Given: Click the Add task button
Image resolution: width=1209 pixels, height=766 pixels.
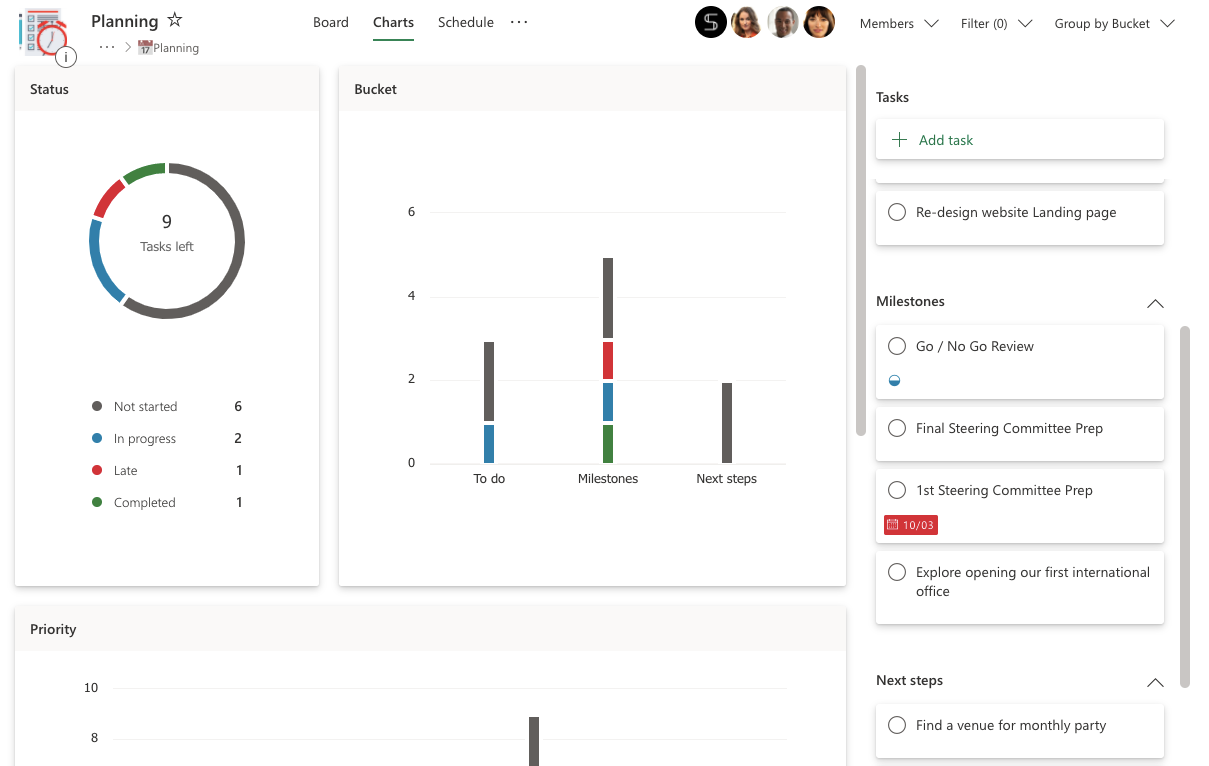Looking at the screenshot, I should (x=1020, y=140).
